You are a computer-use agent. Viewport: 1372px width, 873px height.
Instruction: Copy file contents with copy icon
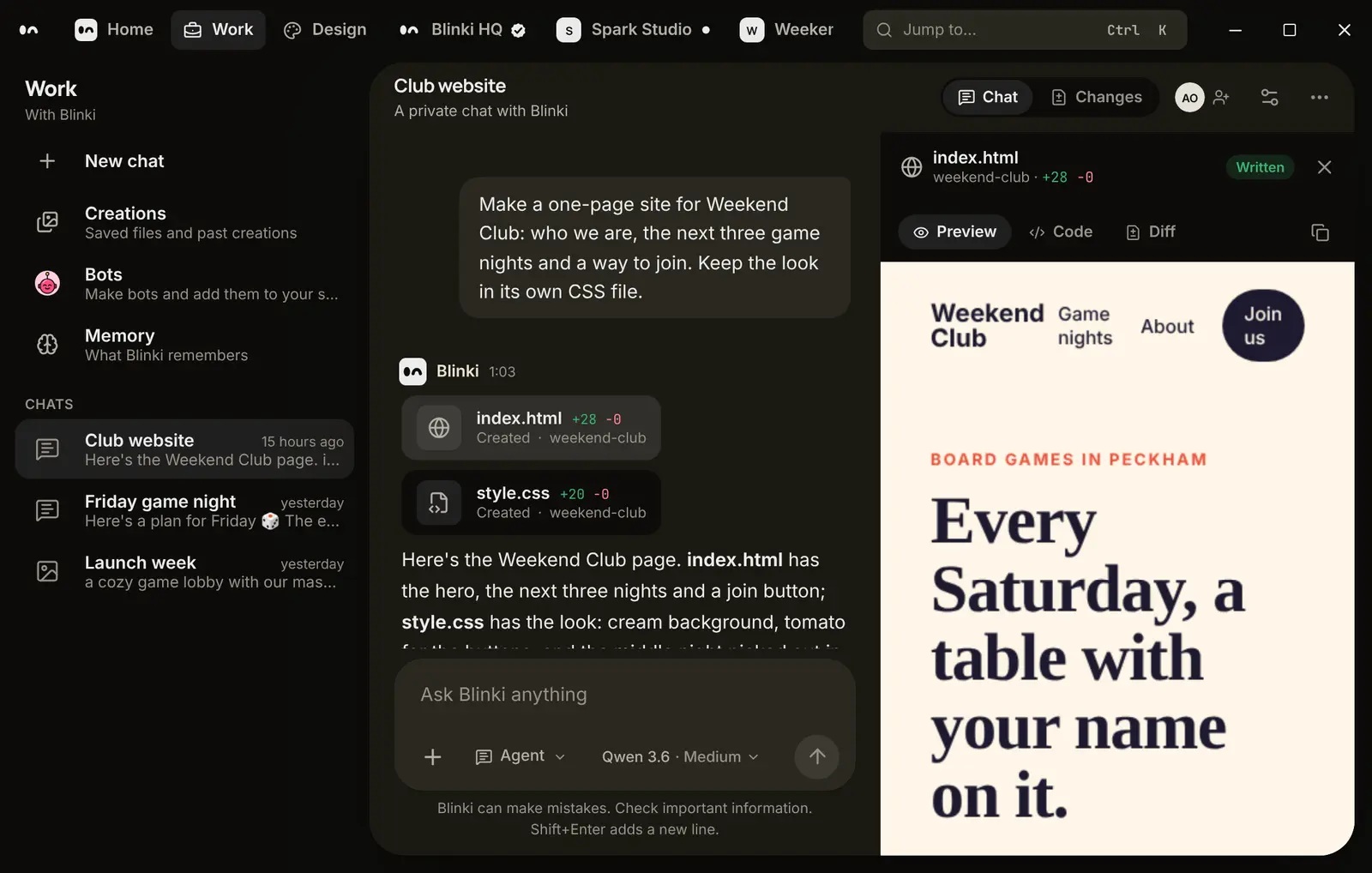[1320, 232]
